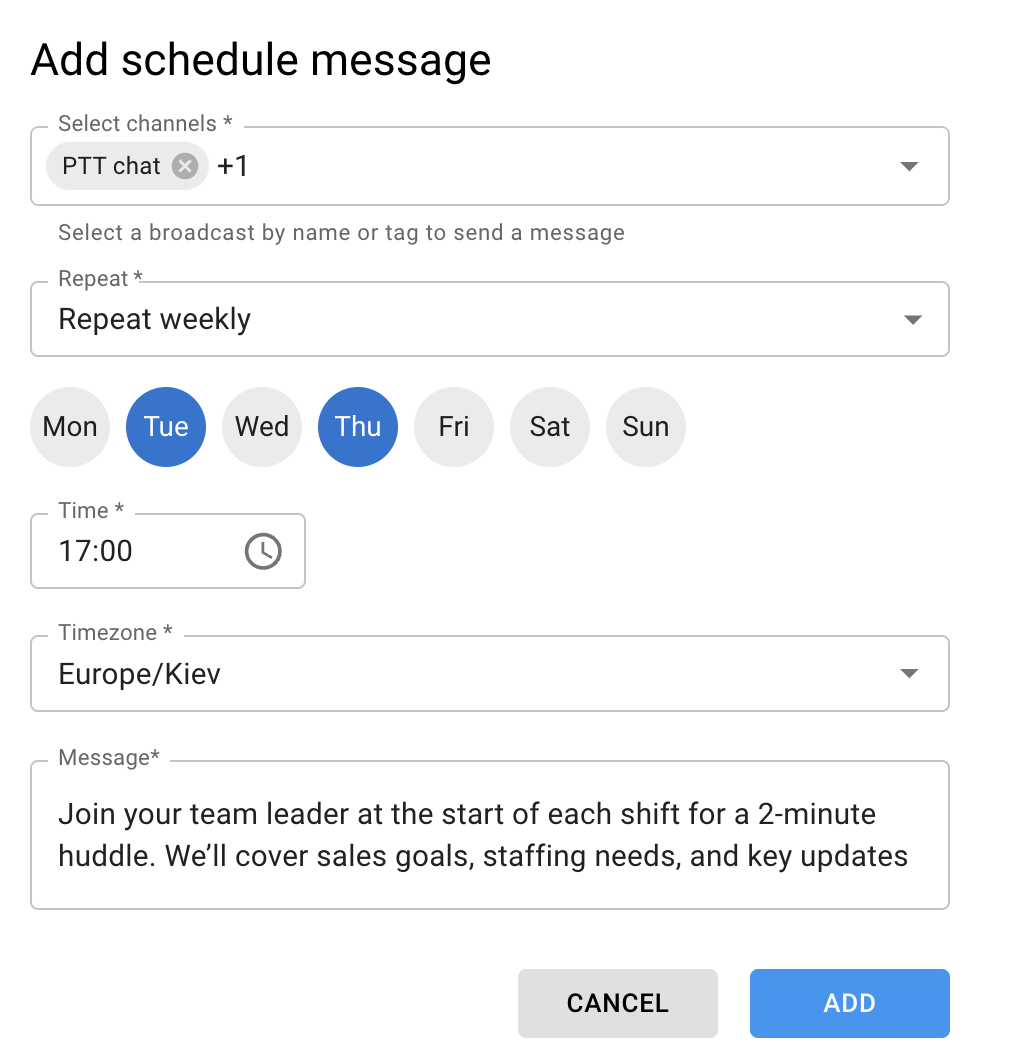Image resolution: width=1026 pixels, height=1060 pixels.
Task: Click the ADD button to save the schedule
Action: (849, 1003)
